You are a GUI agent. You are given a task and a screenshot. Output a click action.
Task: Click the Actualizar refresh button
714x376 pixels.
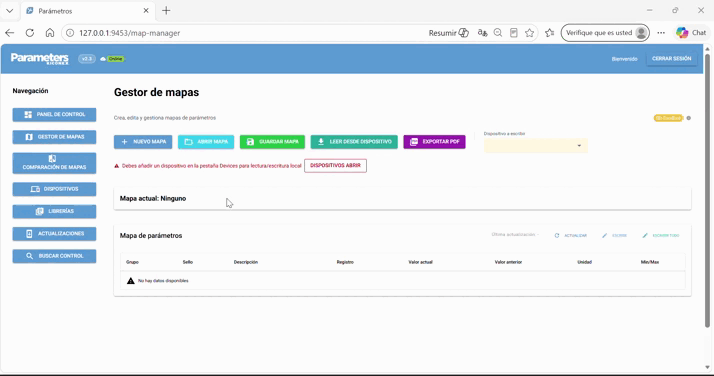(571, 235)
